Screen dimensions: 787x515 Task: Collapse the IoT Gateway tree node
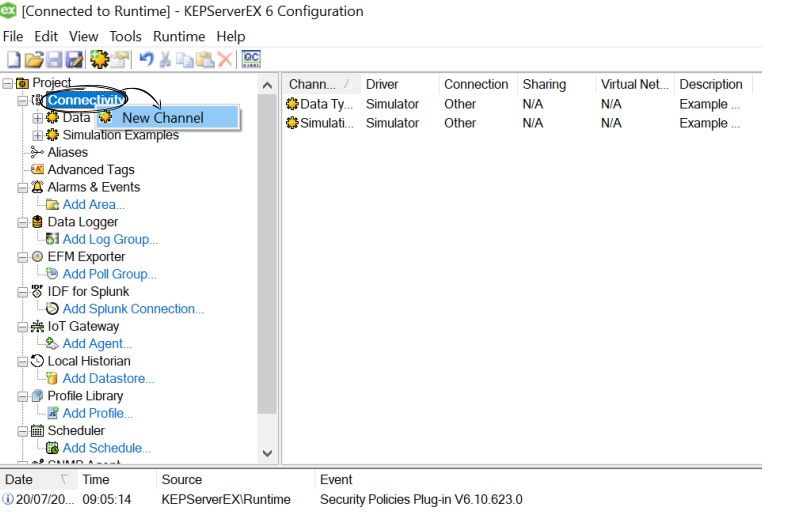[23, 326]
